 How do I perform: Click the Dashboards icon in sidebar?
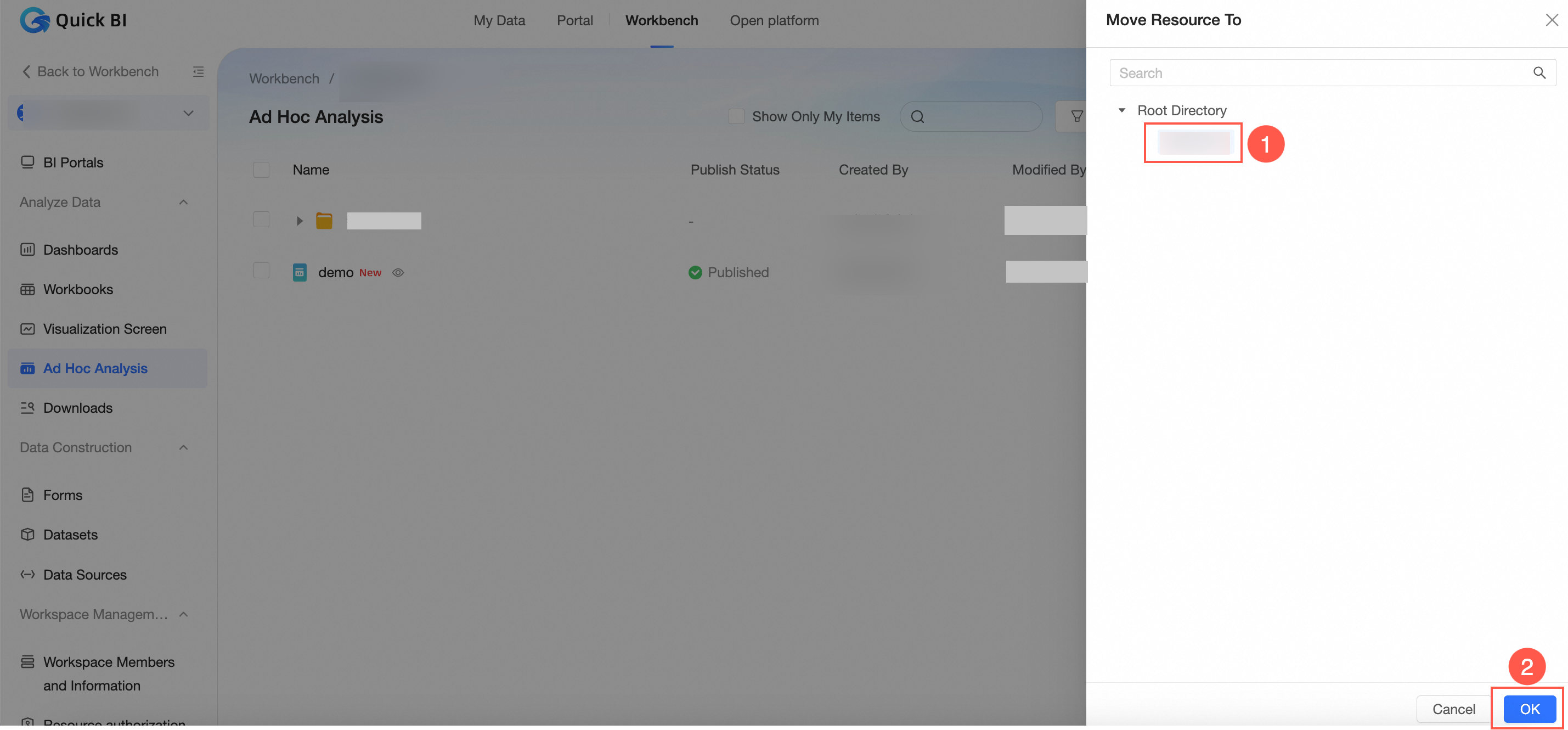[27, 250]
